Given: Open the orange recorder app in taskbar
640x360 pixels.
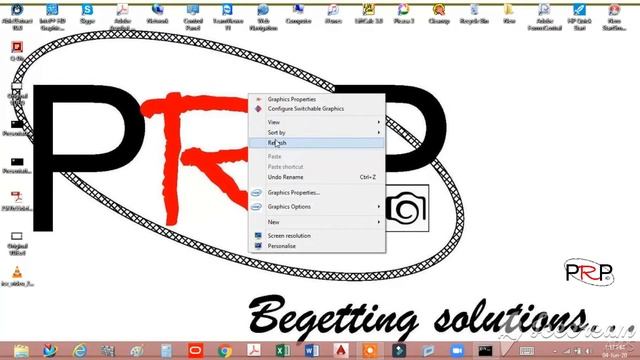Looking at the screenshot, I should tap(370, 351).
